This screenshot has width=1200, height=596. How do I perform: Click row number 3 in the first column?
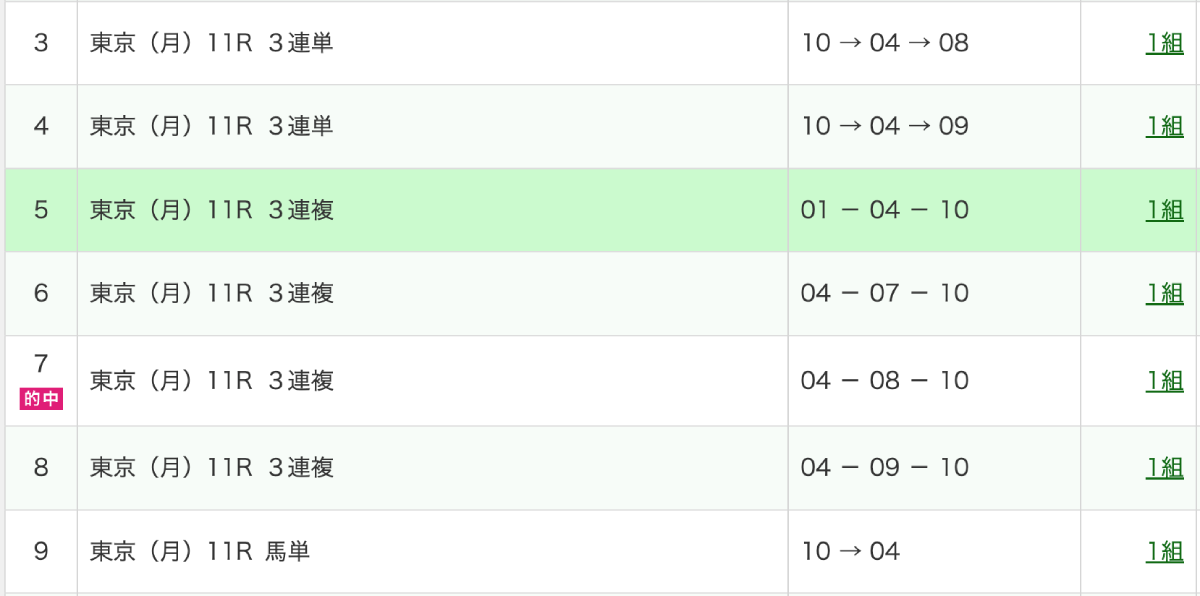(x=41, y=43)
